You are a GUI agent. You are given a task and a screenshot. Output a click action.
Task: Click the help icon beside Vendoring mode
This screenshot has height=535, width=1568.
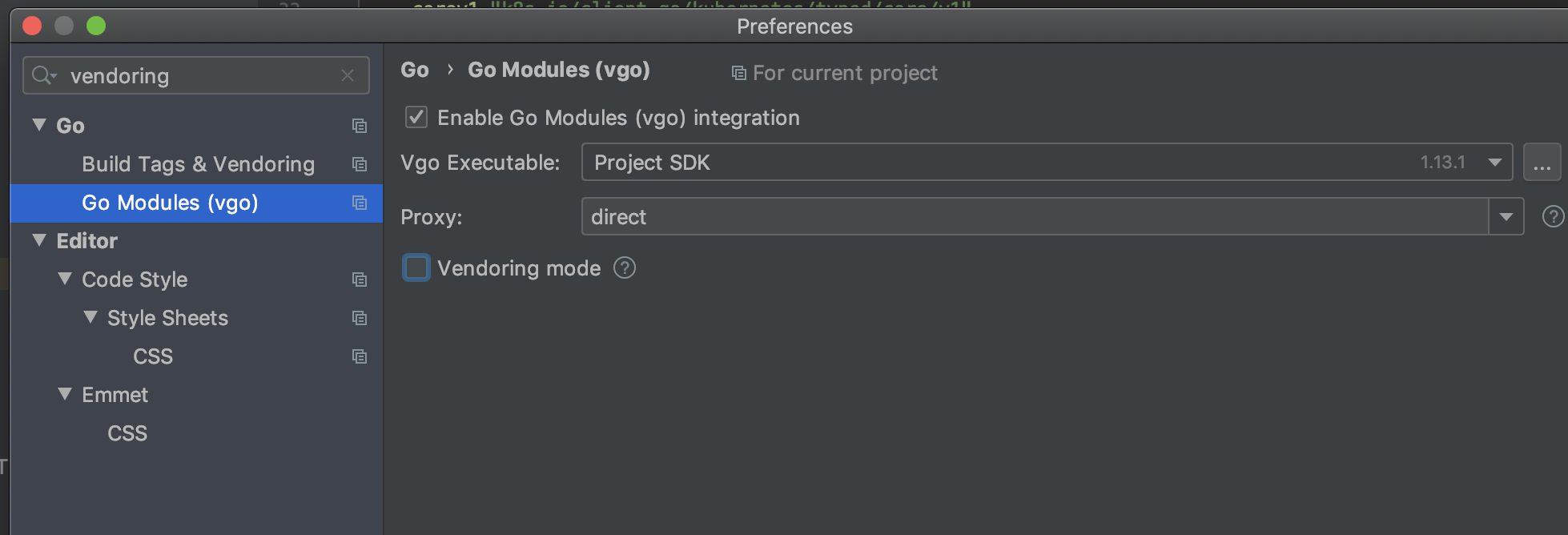(x=625, y=267)
